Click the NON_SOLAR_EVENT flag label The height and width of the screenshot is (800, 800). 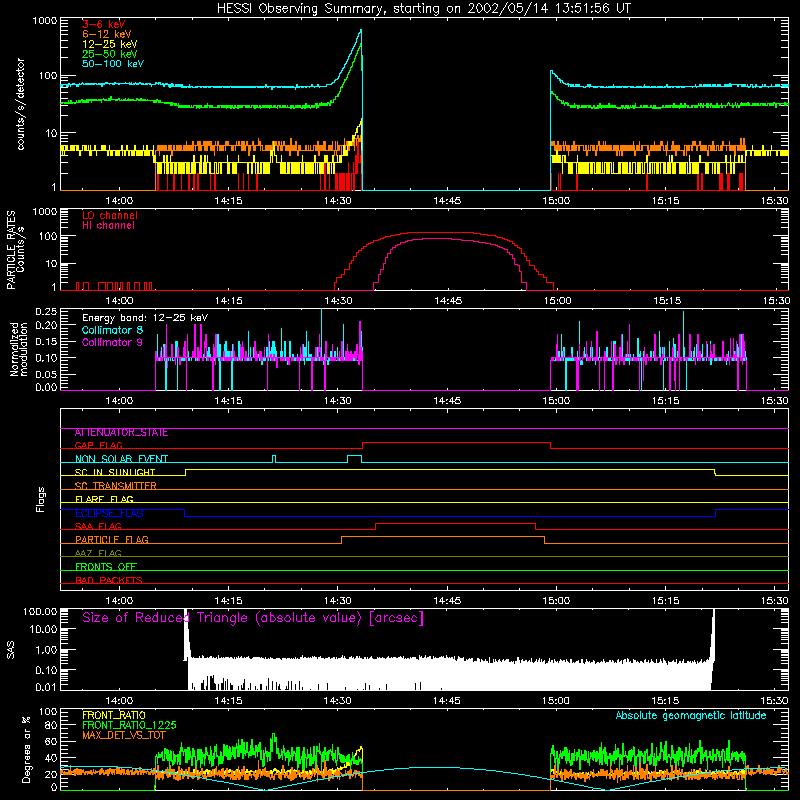coord(121,459)
